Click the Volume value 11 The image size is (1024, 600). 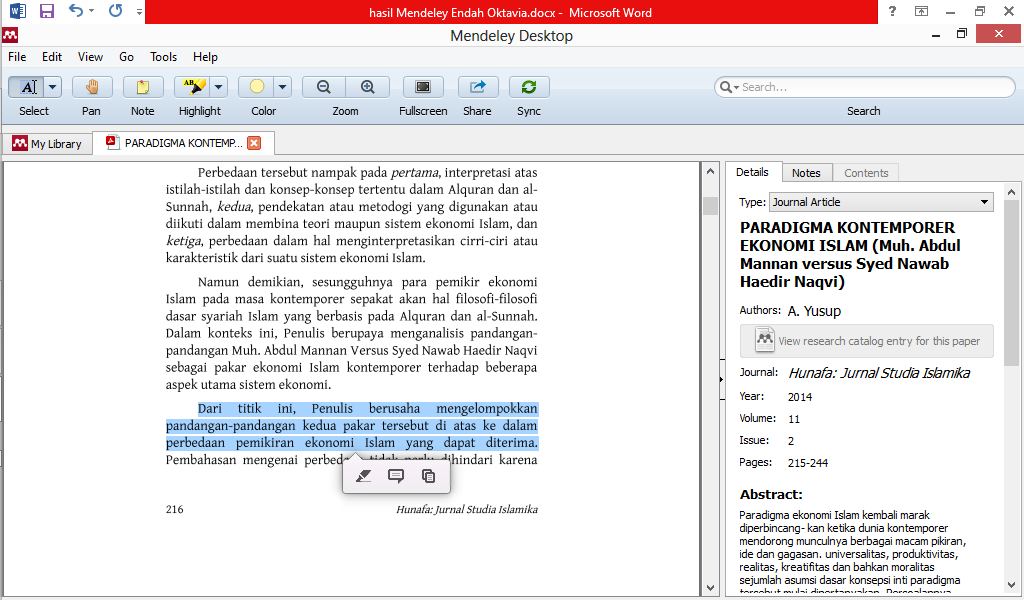coord(793,419)
